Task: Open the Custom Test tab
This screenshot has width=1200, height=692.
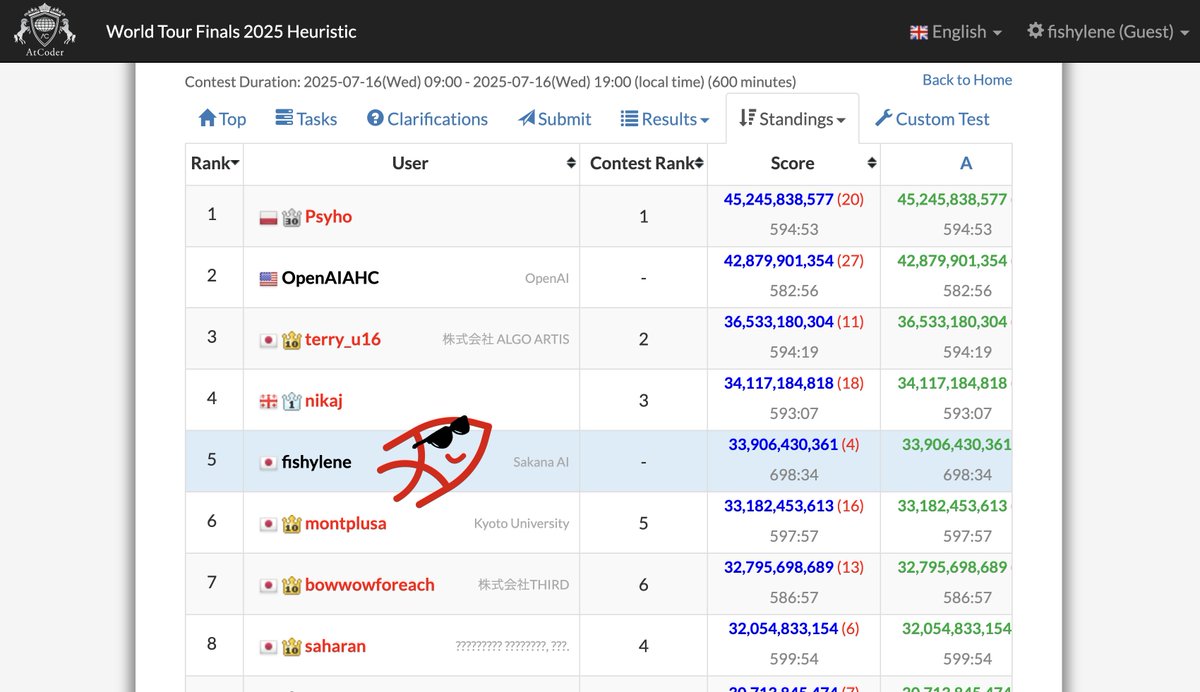Action: tap(932, 118)
